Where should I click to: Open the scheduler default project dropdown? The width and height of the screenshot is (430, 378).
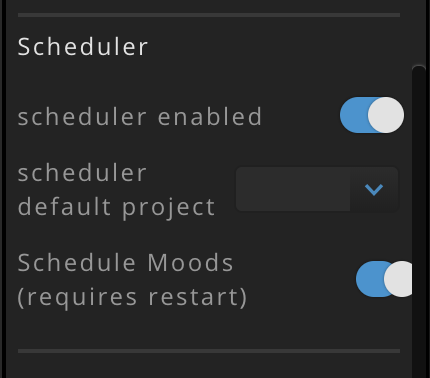pyautogui.click(x=317, y=189)
